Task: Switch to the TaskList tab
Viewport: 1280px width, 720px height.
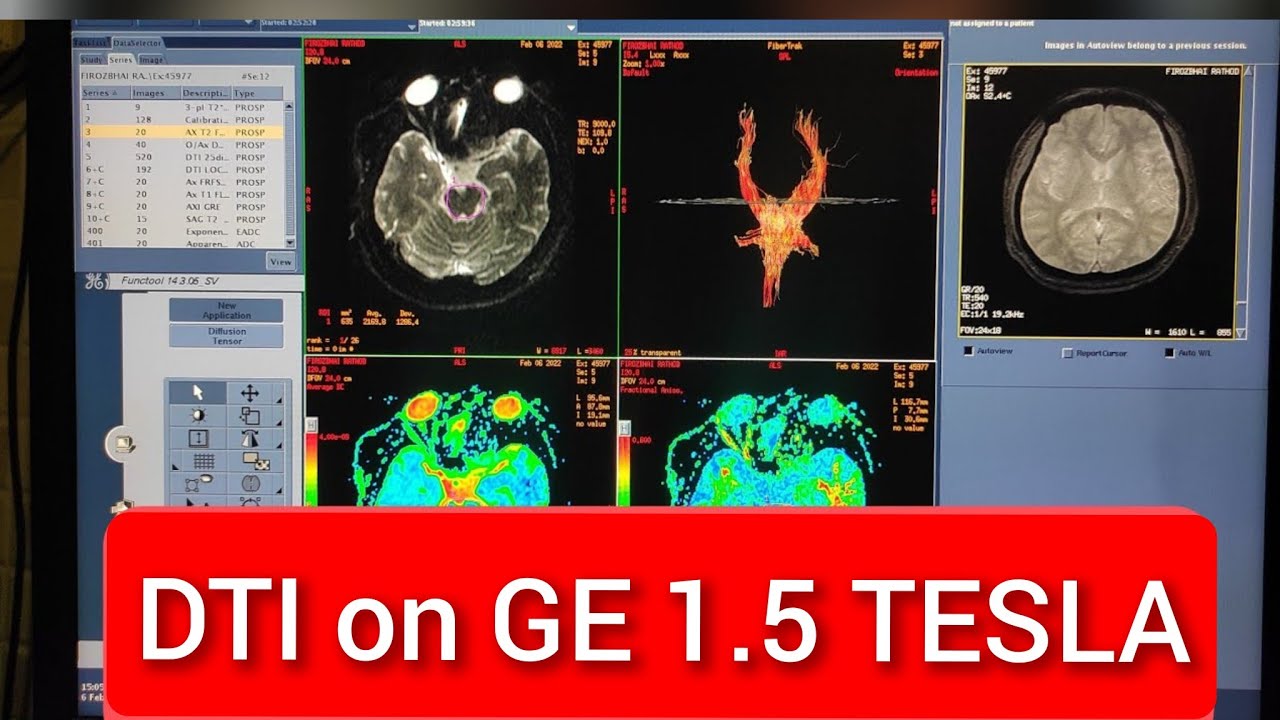Action: 91,43
